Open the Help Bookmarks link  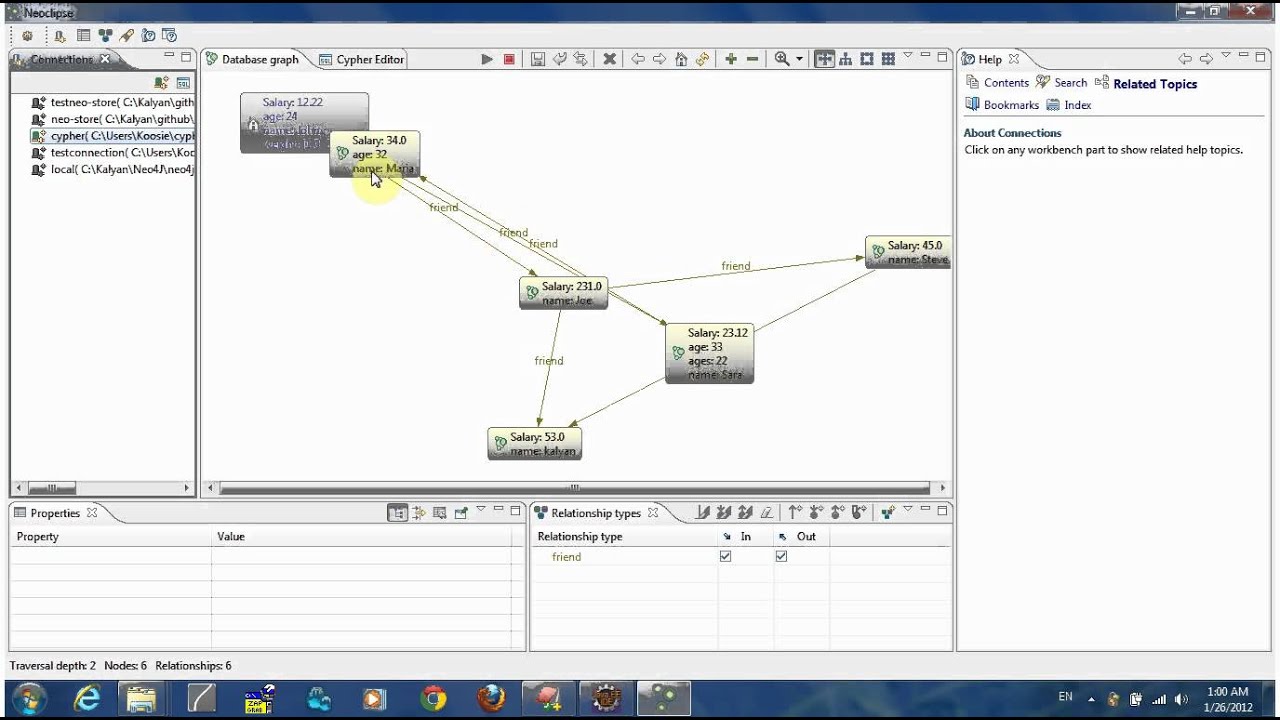(x=1002, y=105)
